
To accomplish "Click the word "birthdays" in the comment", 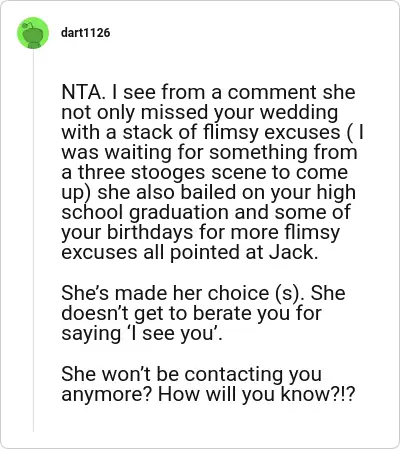I will coord(150,233).
